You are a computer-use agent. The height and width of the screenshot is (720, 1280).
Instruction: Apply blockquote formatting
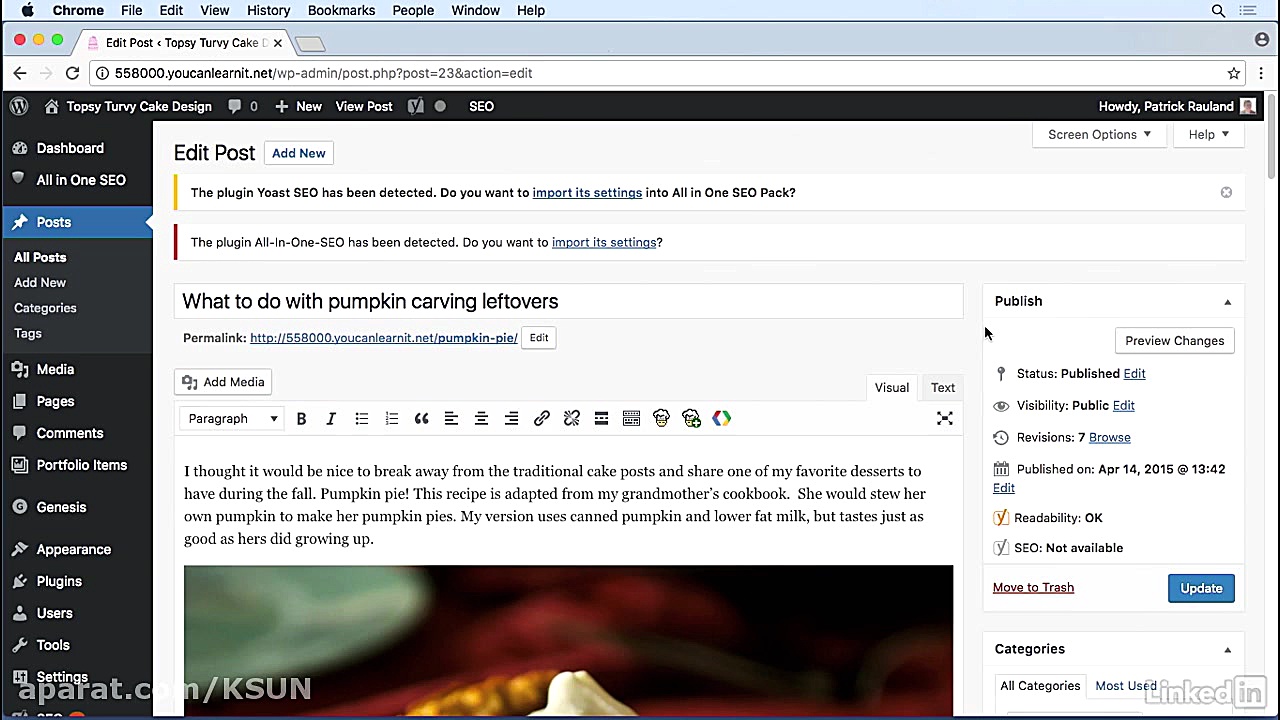point(421,419)
